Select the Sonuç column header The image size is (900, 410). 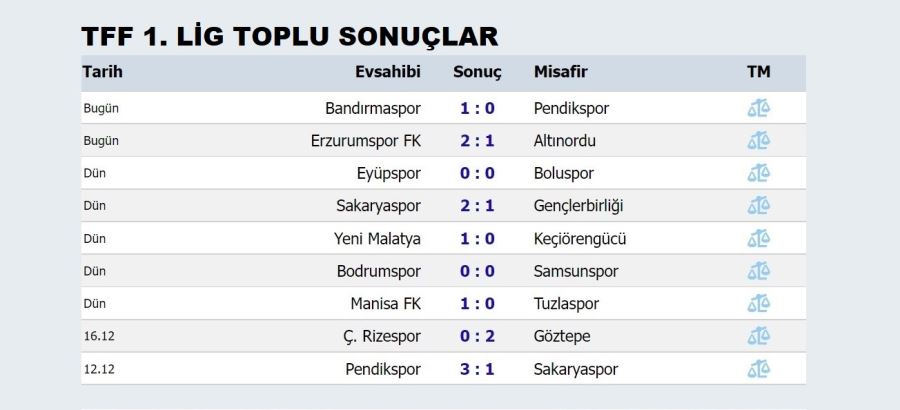477,72
